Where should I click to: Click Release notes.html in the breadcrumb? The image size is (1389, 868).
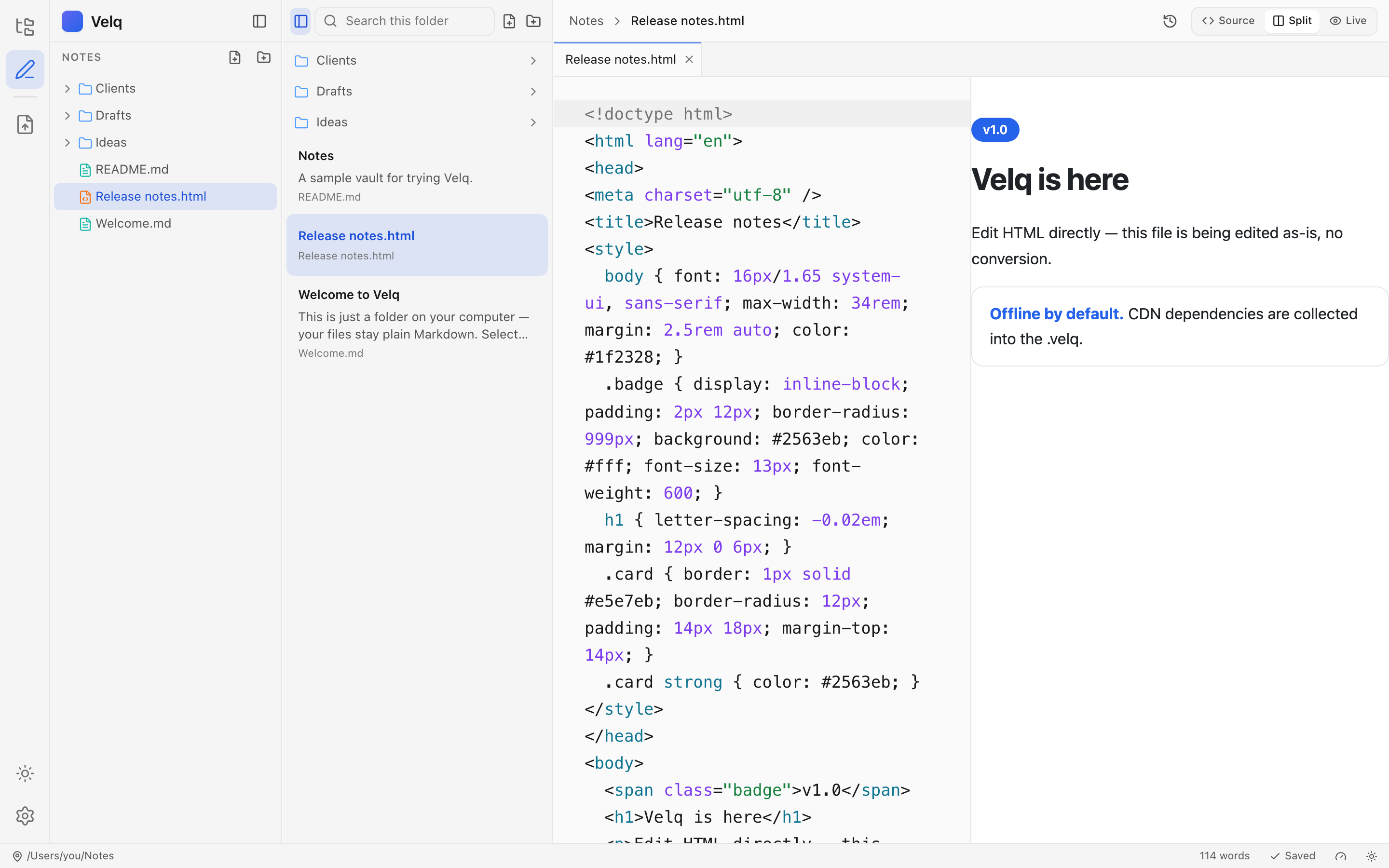click(x=687, y=21)
